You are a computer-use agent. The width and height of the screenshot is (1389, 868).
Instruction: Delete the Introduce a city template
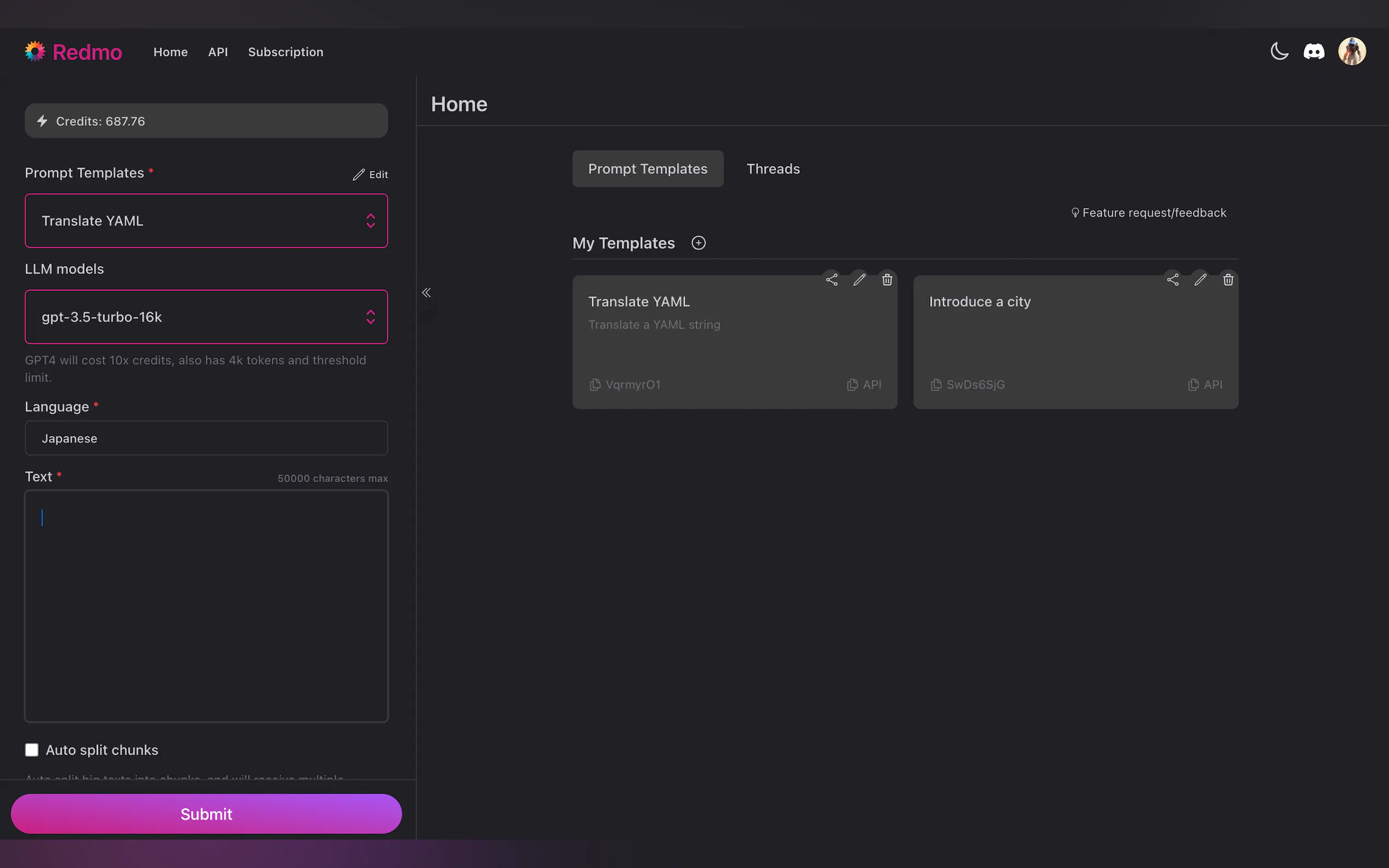point(1228,279)
